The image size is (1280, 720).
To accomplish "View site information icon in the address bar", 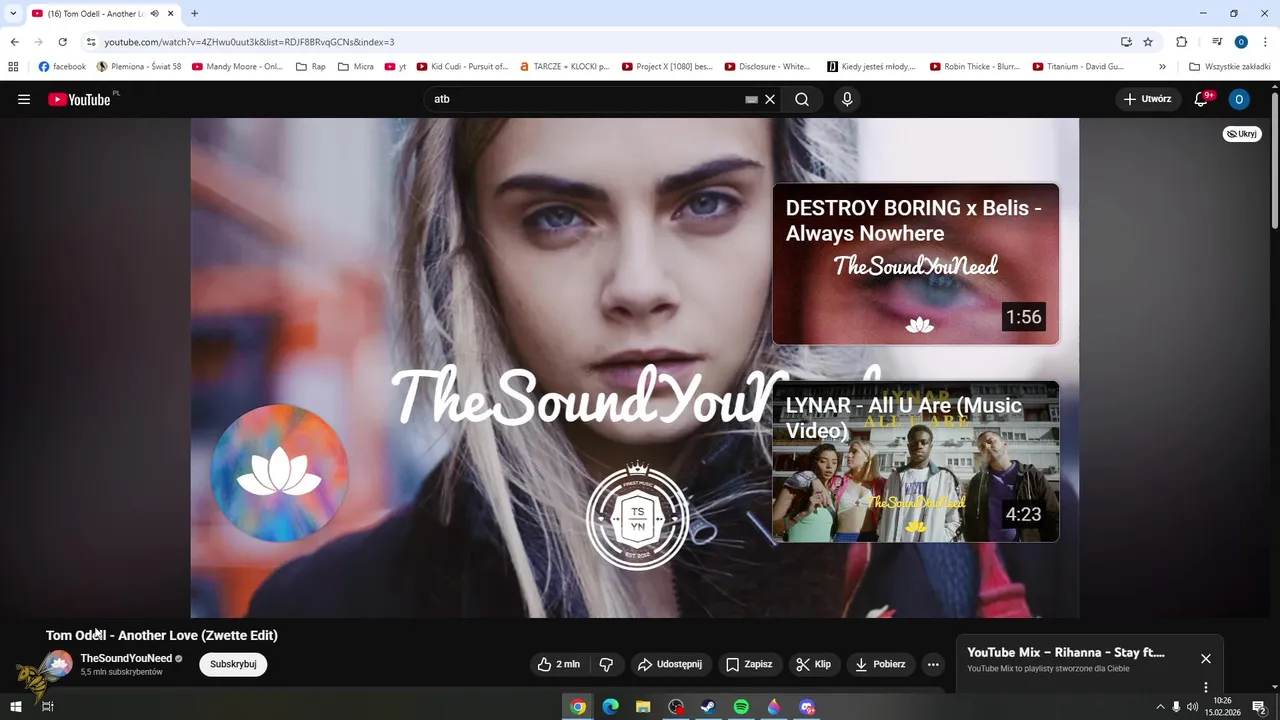I will 91,42.
